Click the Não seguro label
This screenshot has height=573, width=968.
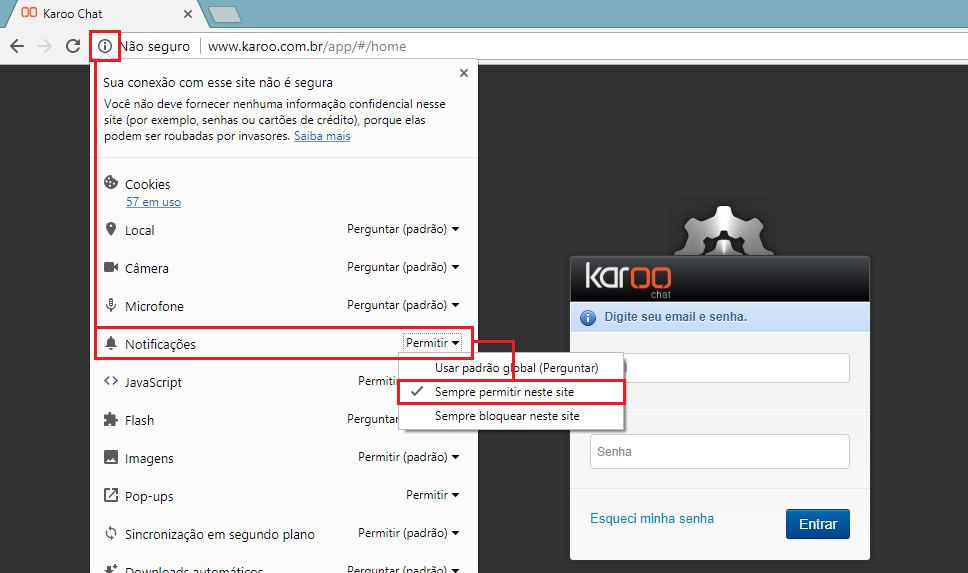[x=155, y=46]
